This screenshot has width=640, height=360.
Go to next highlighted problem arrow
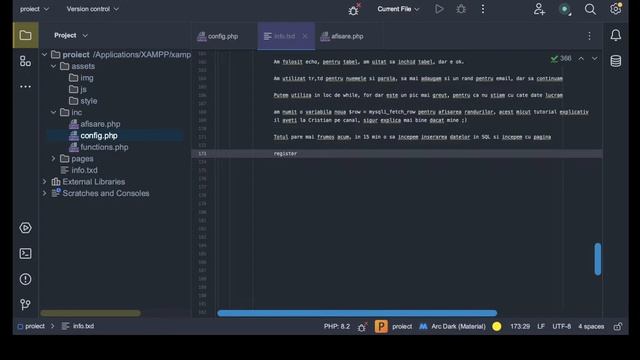click(x=595, y=59)
